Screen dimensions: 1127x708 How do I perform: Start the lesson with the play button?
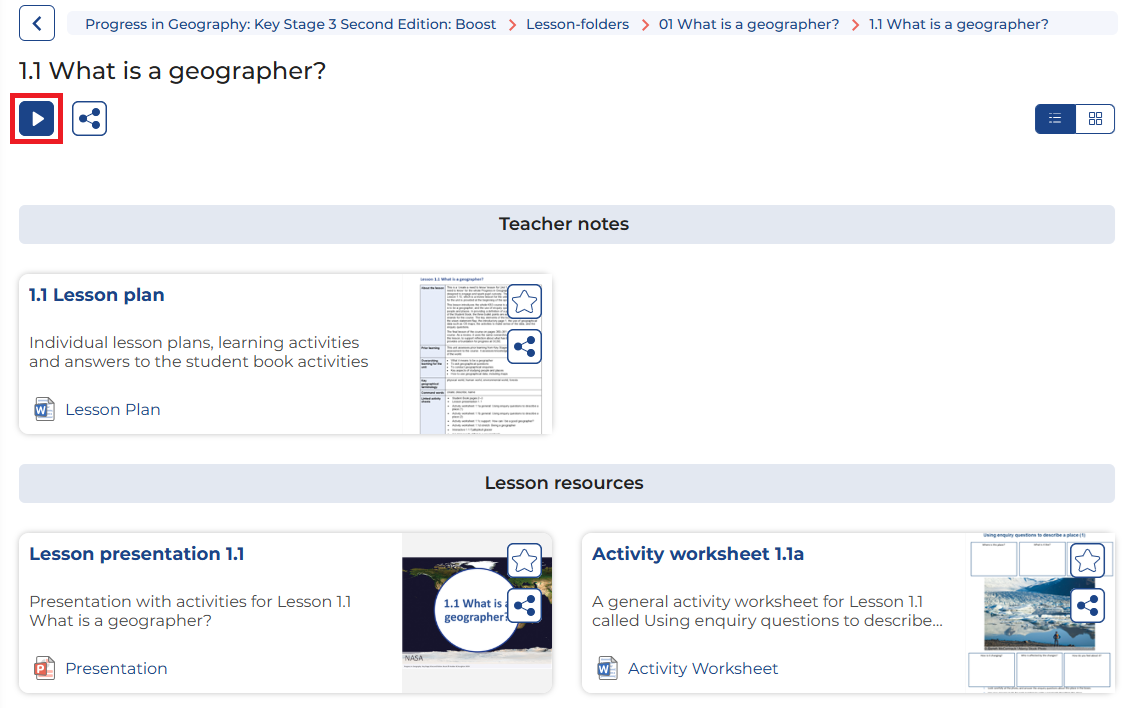[x=37, y=119]
